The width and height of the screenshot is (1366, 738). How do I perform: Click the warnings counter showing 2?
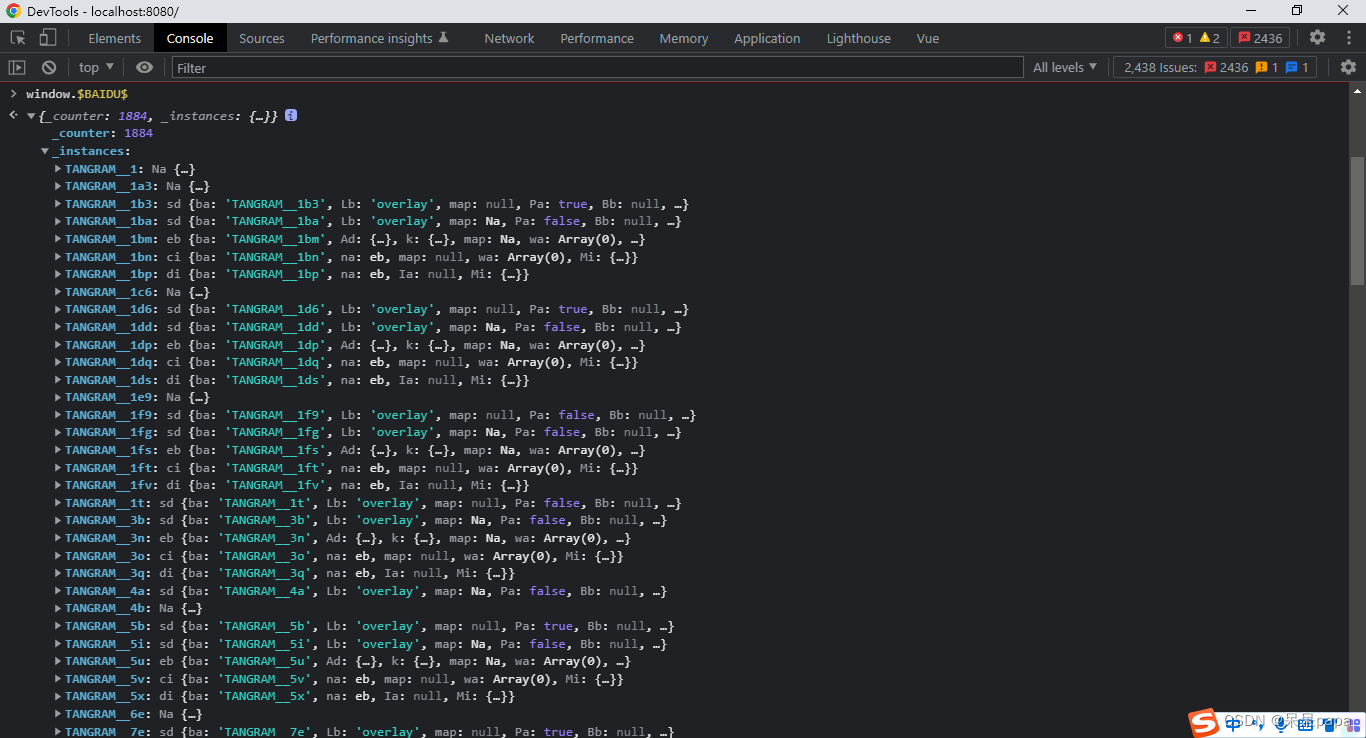coord(1209,38)
